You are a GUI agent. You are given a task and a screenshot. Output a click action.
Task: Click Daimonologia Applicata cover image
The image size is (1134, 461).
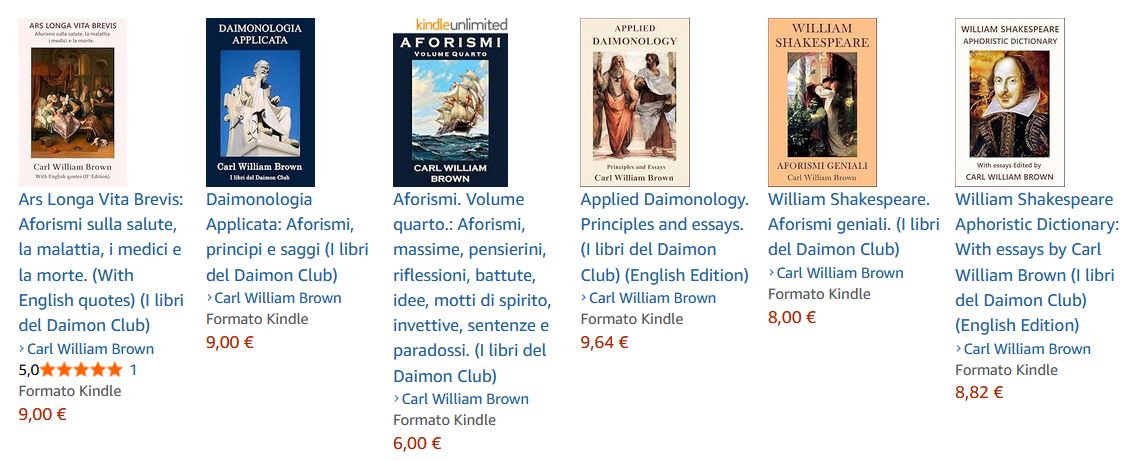[260, 102]
